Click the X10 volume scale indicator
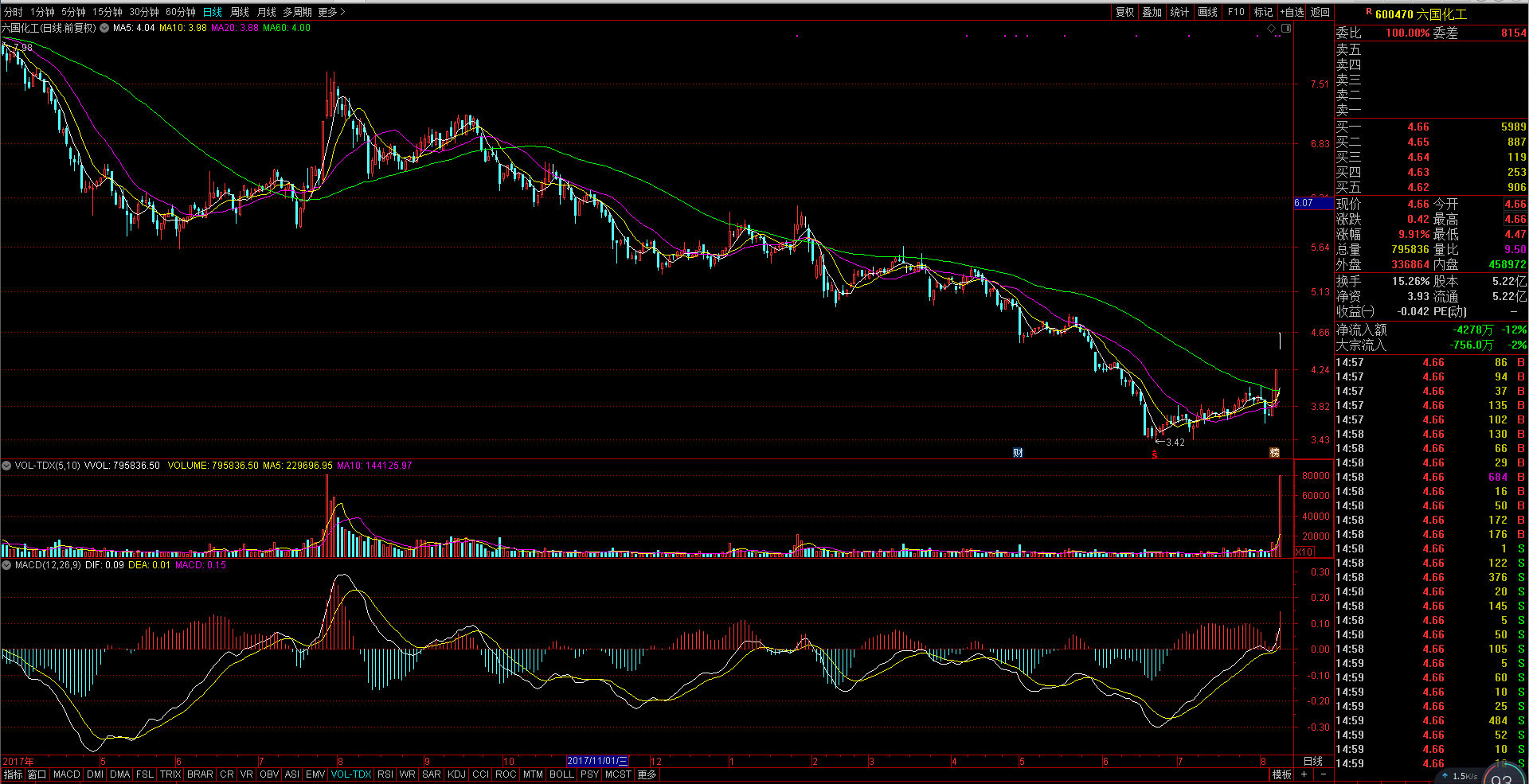This screenshot has height=784, width=1529. (1304, 552)
